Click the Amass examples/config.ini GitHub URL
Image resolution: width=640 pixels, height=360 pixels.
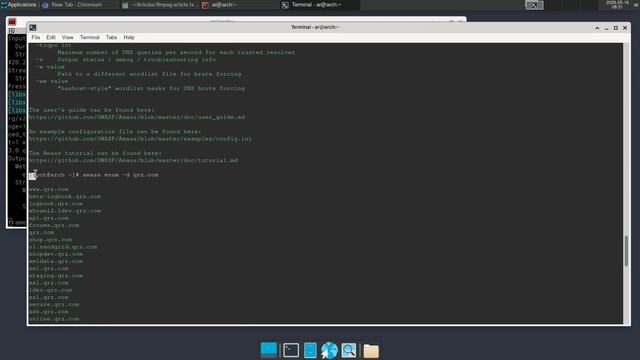click(140, 139)
